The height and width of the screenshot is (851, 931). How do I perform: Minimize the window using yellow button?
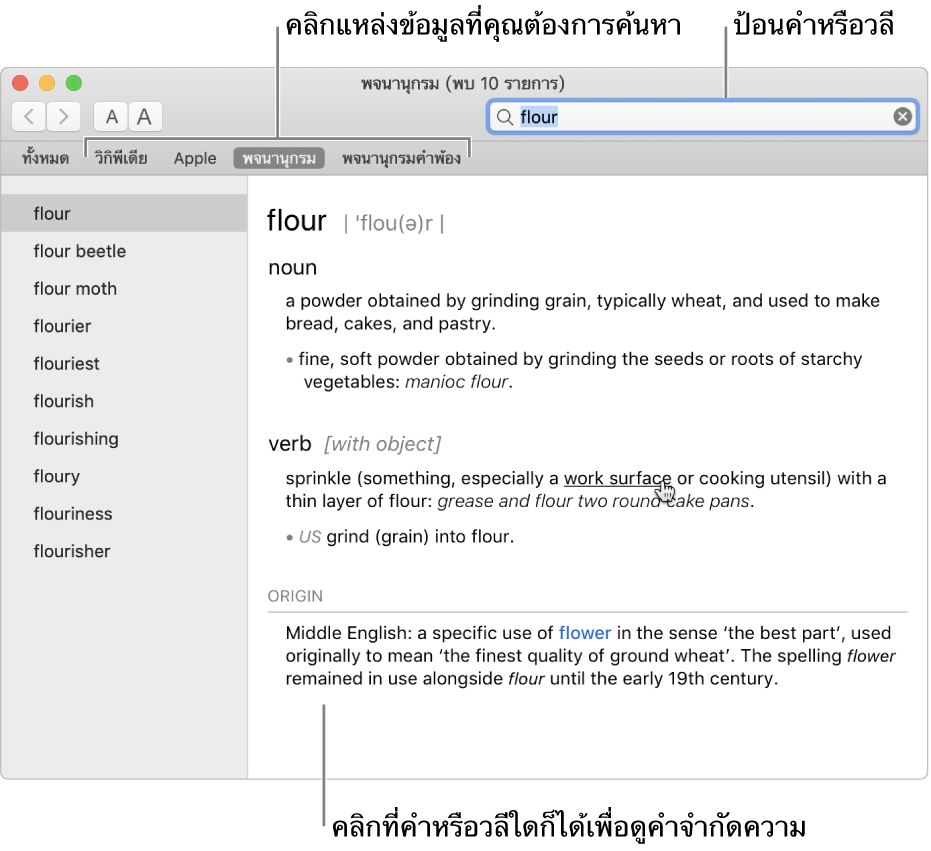(47, 83)
